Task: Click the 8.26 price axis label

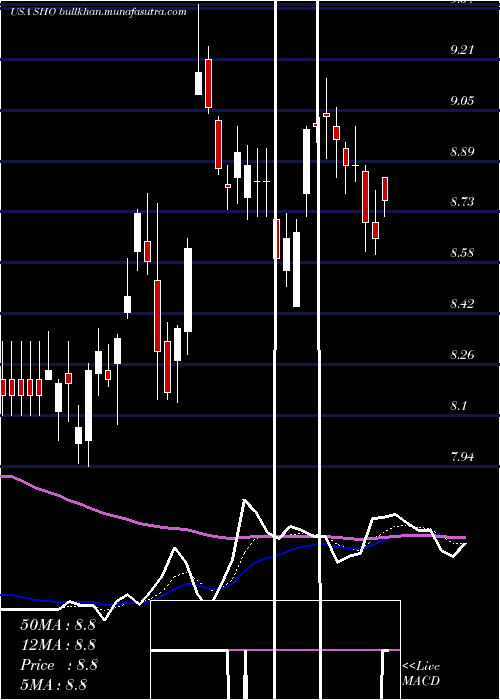Action: pyautogui.click(x=462, y=355)
